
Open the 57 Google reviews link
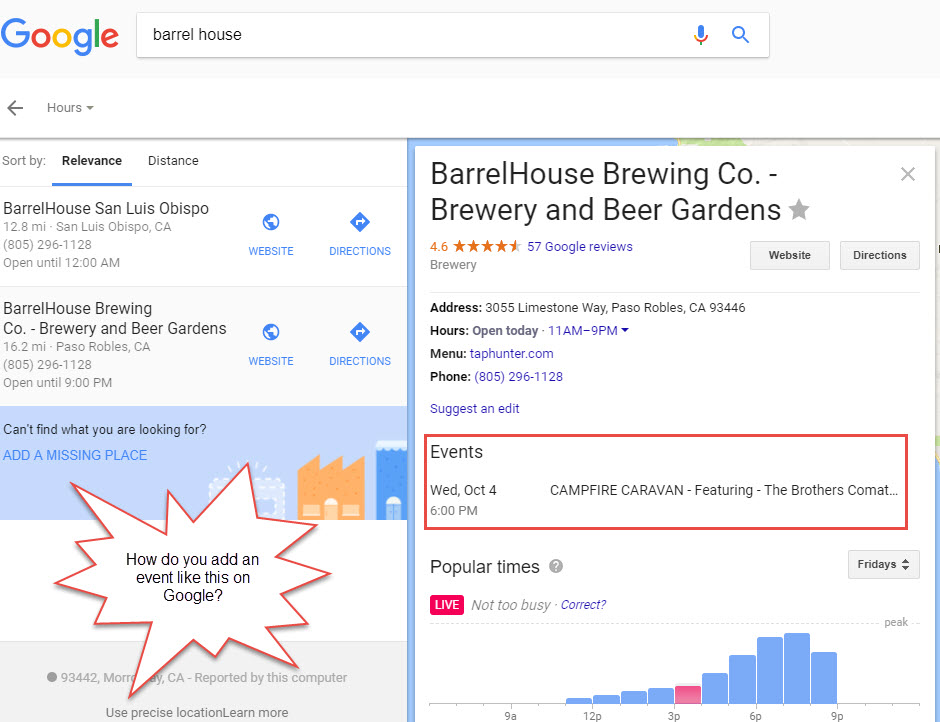(x=580, y=246)
